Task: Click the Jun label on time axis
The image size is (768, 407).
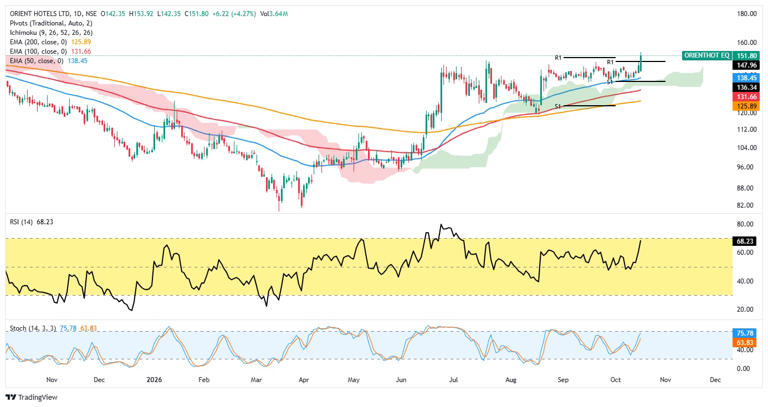Action: click(x=401, y=380)
